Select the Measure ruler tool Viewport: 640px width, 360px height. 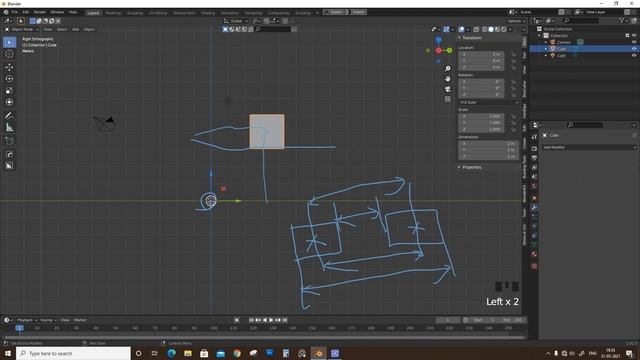tap(9, 128)
